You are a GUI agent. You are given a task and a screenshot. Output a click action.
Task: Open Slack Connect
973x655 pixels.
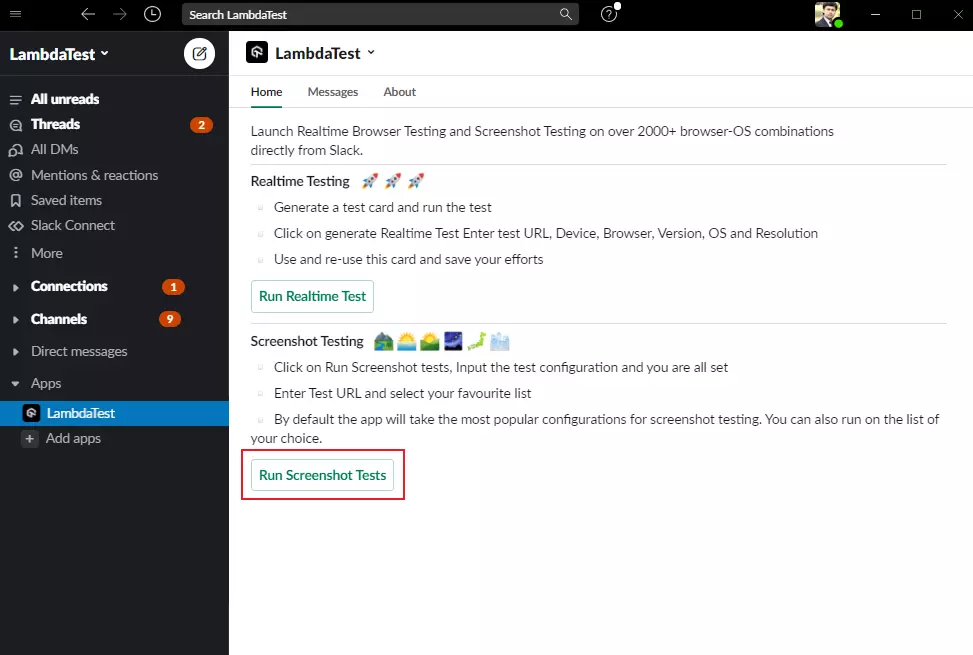point(74,225)
